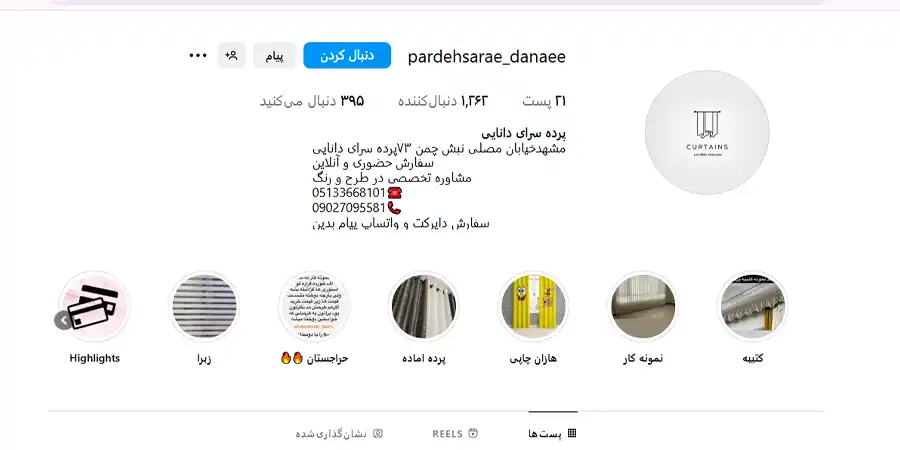This screenshot has height=450, width=900.
Task: Open the نشان‌گذاری‌شده tagged tab
Action: 339,434
